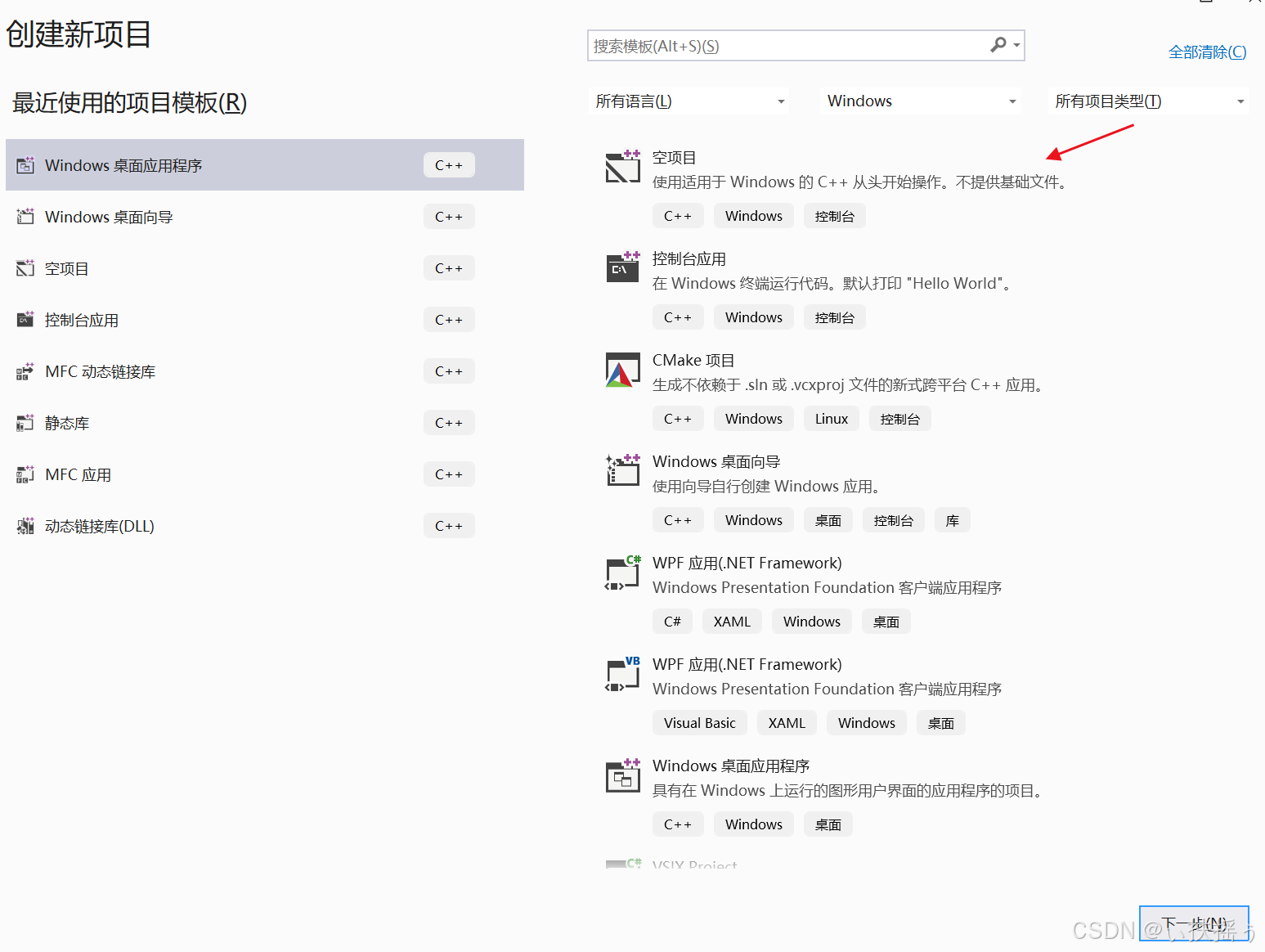The image size is (1265, 952).
Task: Select 空项目 row in recent templates
Action: point(265,268)
